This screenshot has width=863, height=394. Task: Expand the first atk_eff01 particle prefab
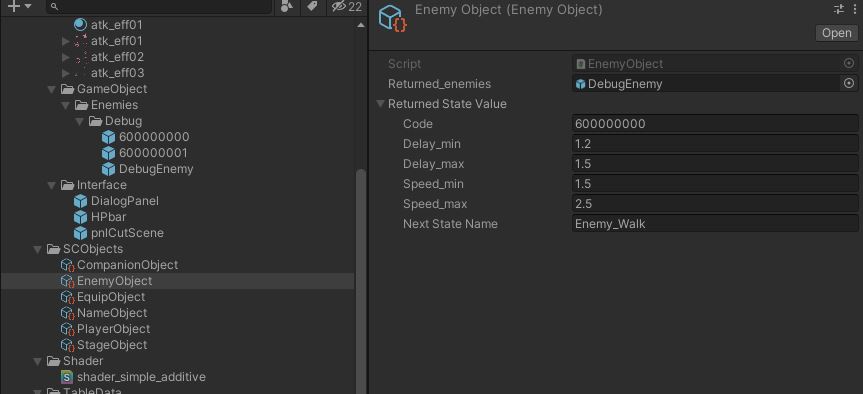point(66,41)
